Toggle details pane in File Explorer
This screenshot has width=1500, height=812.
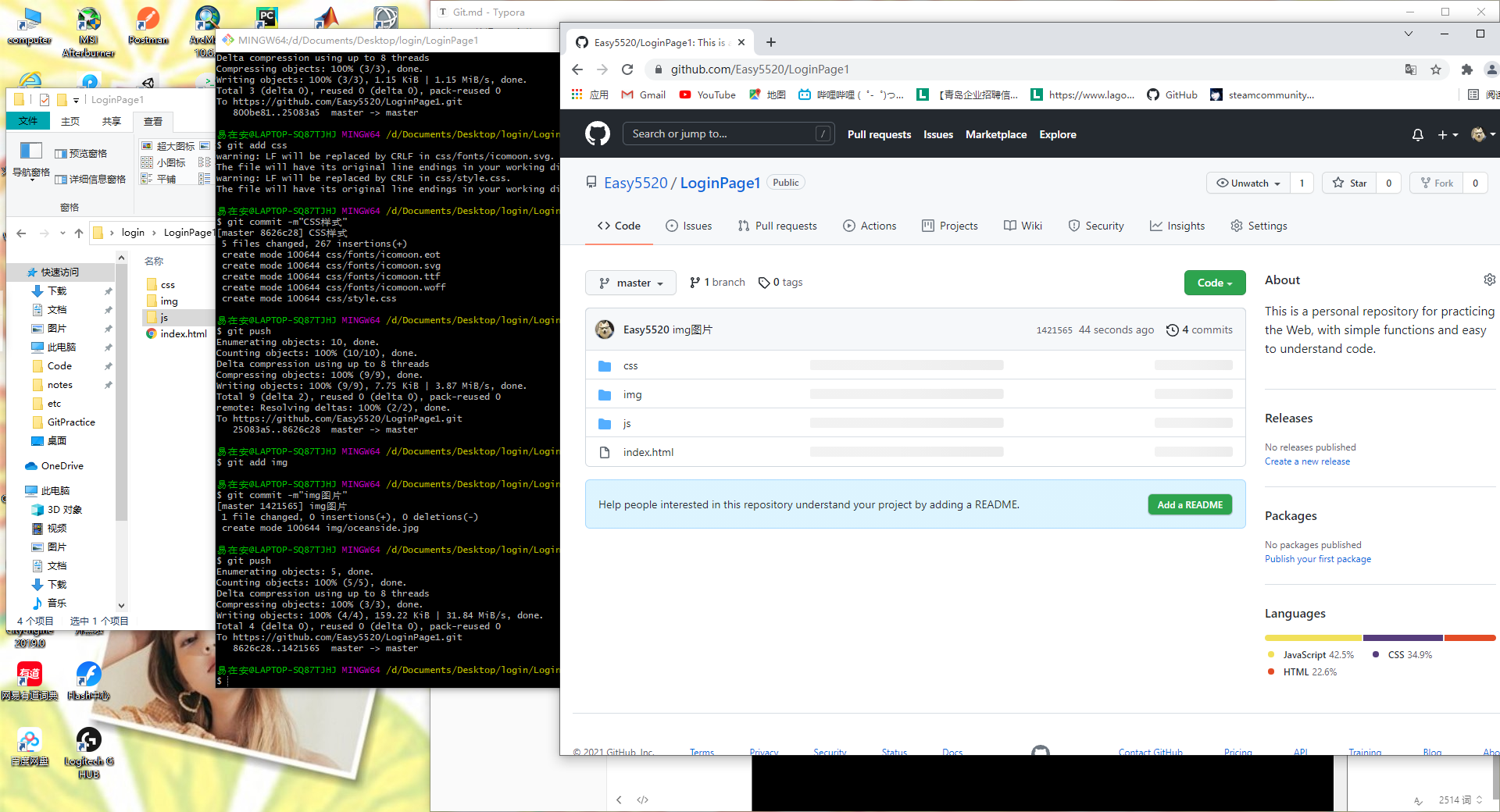tap(91, 179)
